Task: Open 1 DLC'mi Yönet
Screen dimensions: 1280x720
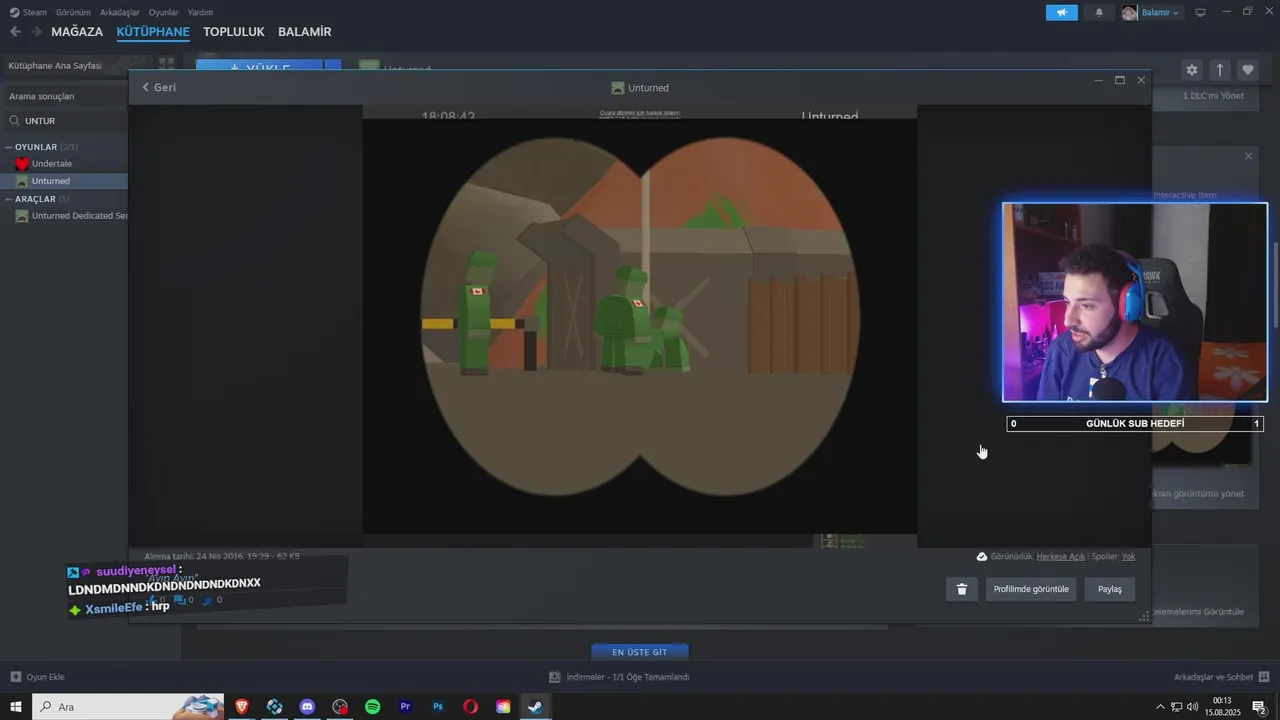Action: (1213, 96)
